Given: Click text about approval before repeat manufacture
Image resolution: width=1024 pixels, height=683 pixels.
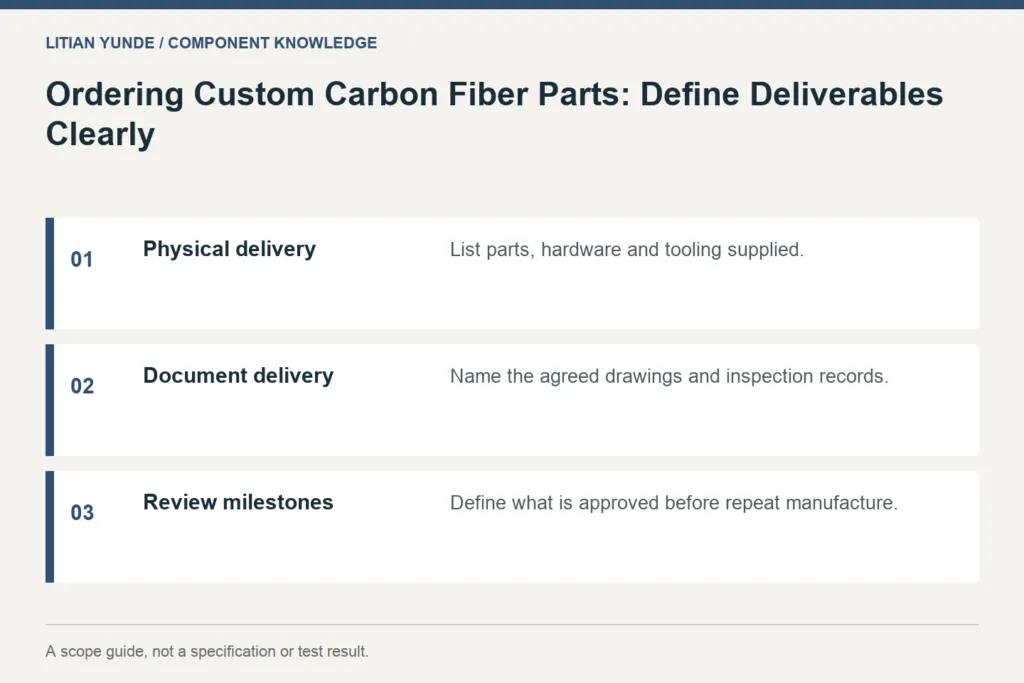Looking at the screenshot, I should click(674, 503).
